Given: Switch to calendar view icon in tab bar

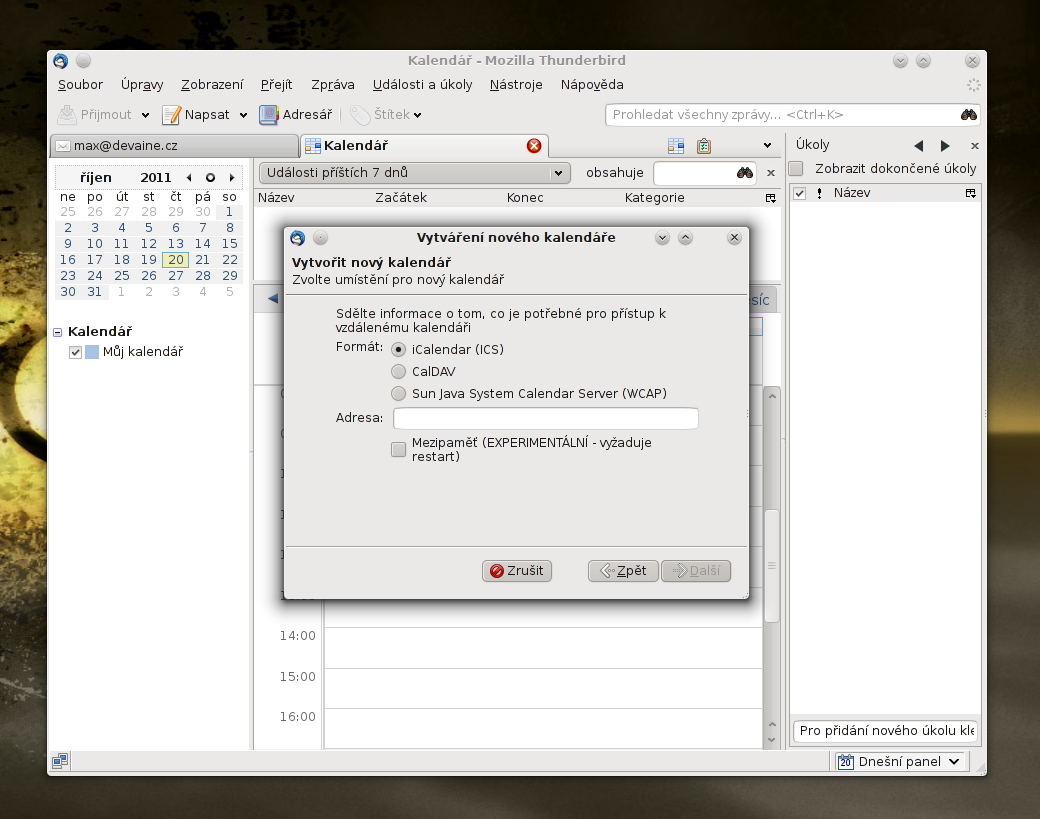Looking at the screenshot, I should point(676,146).
